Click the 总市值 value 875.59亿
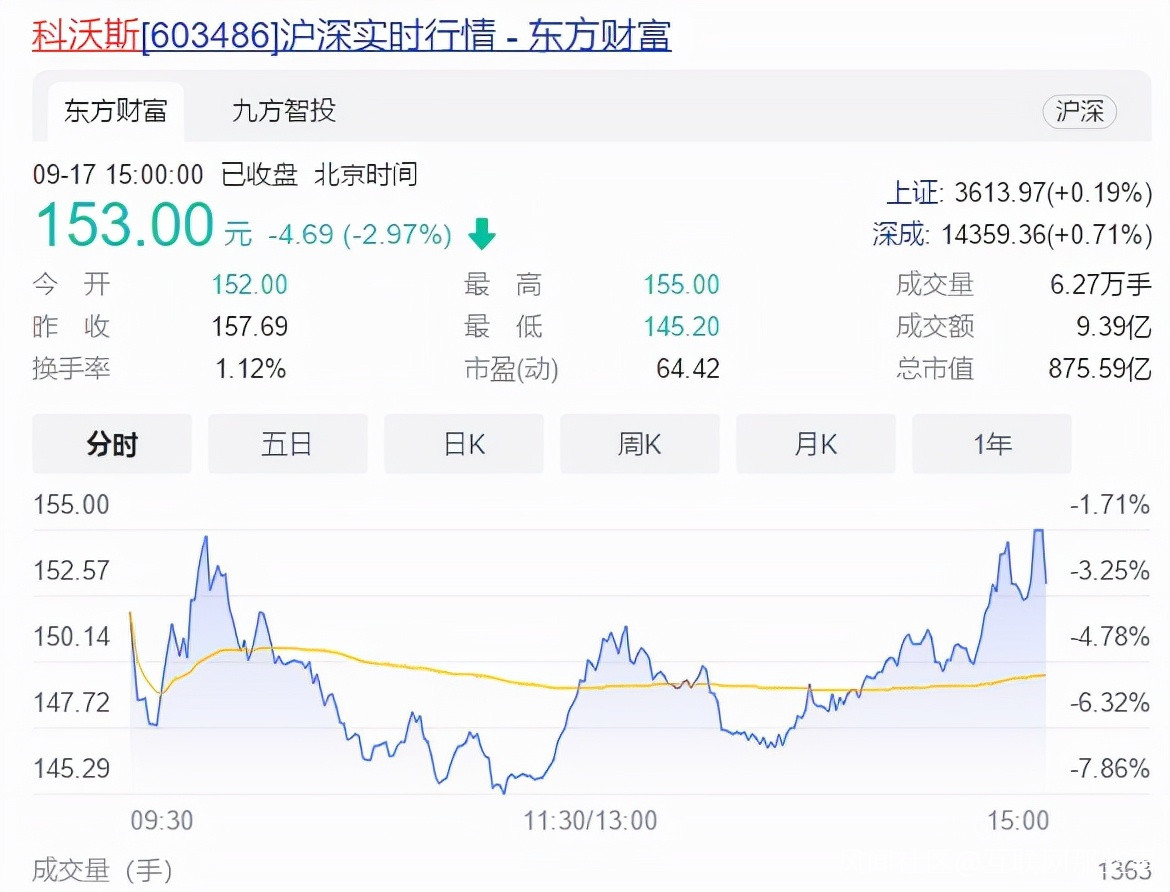Image resolution: width=1170 pixels, height=892 pixels. [1100, 368]
